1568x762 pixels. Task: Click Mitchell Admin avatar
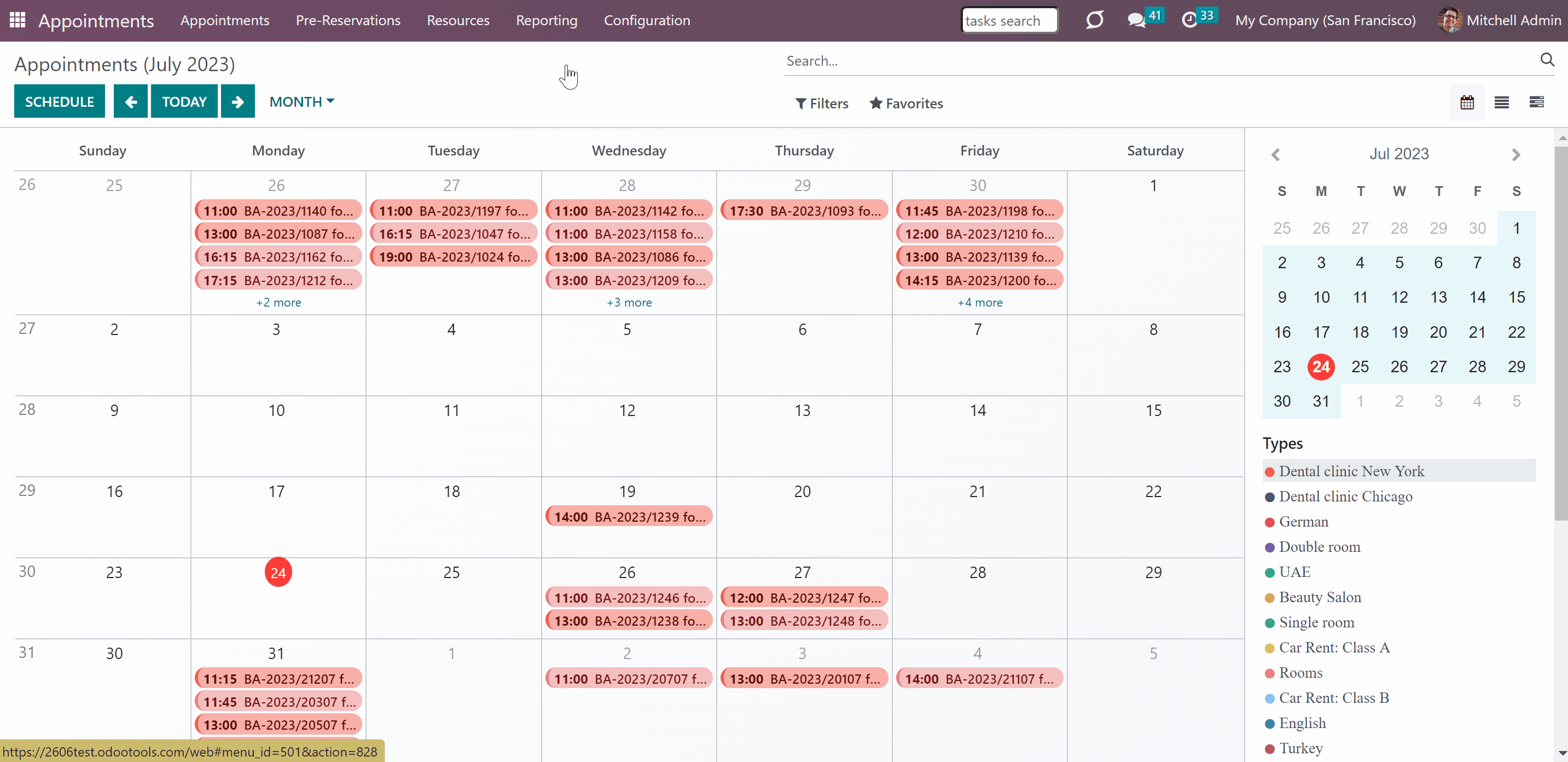click(1449, 20)
